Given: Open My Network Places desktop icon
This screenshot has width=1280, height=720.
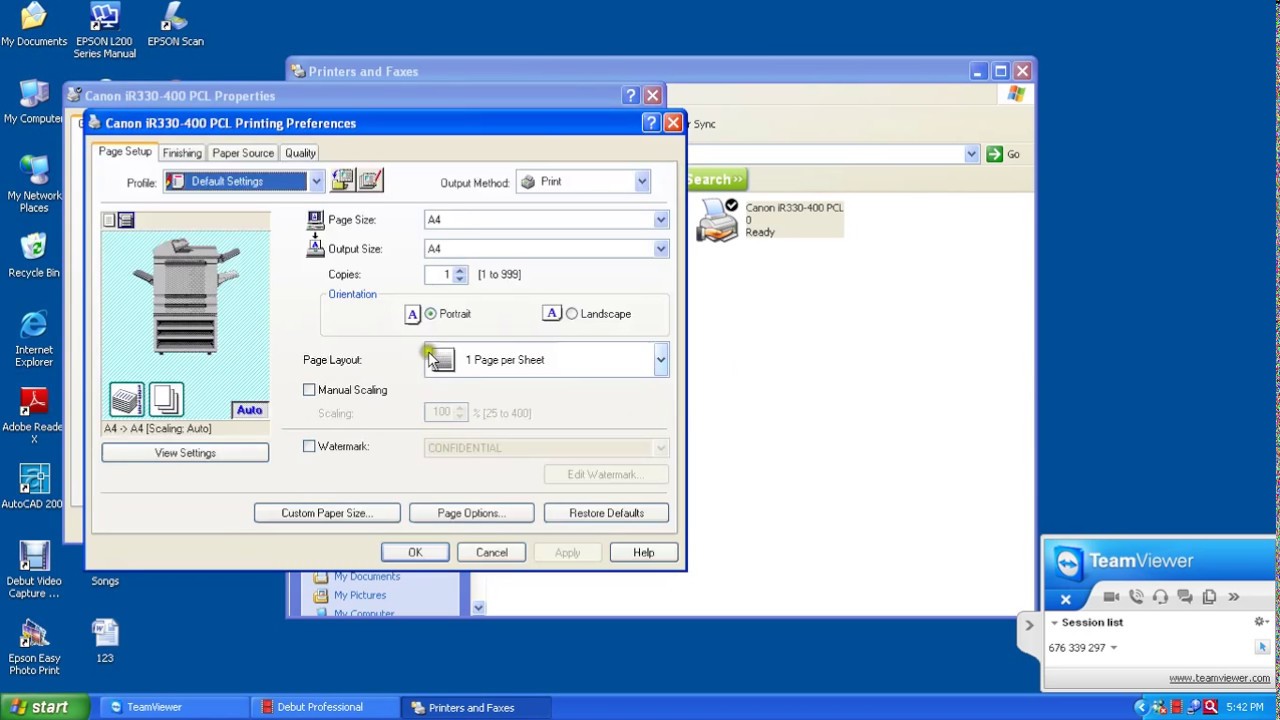Looking at the screenshot, I should pos(34,185).
